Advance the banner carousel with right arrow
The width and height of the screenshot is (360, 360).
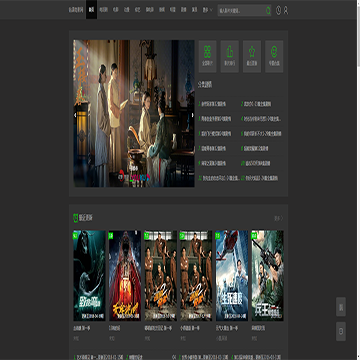(x=193, y=115)
